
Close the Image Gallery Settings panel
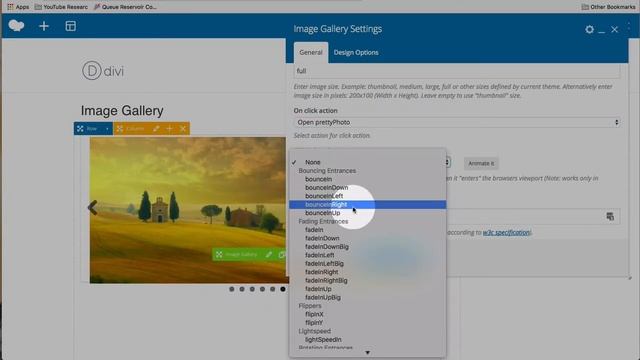click(x=614, y=29)
